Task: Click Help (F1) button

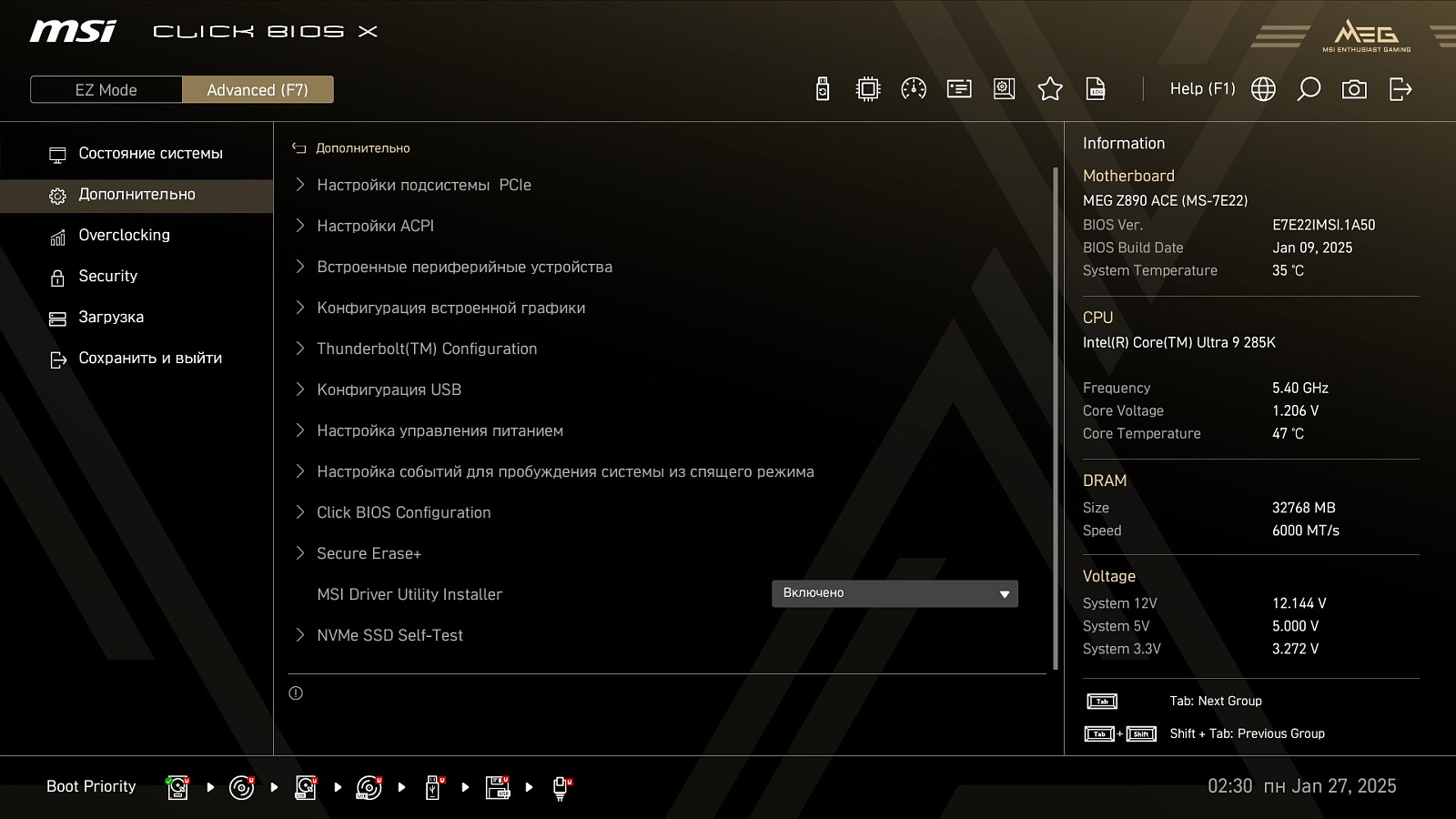Action: coord(1202,89)
